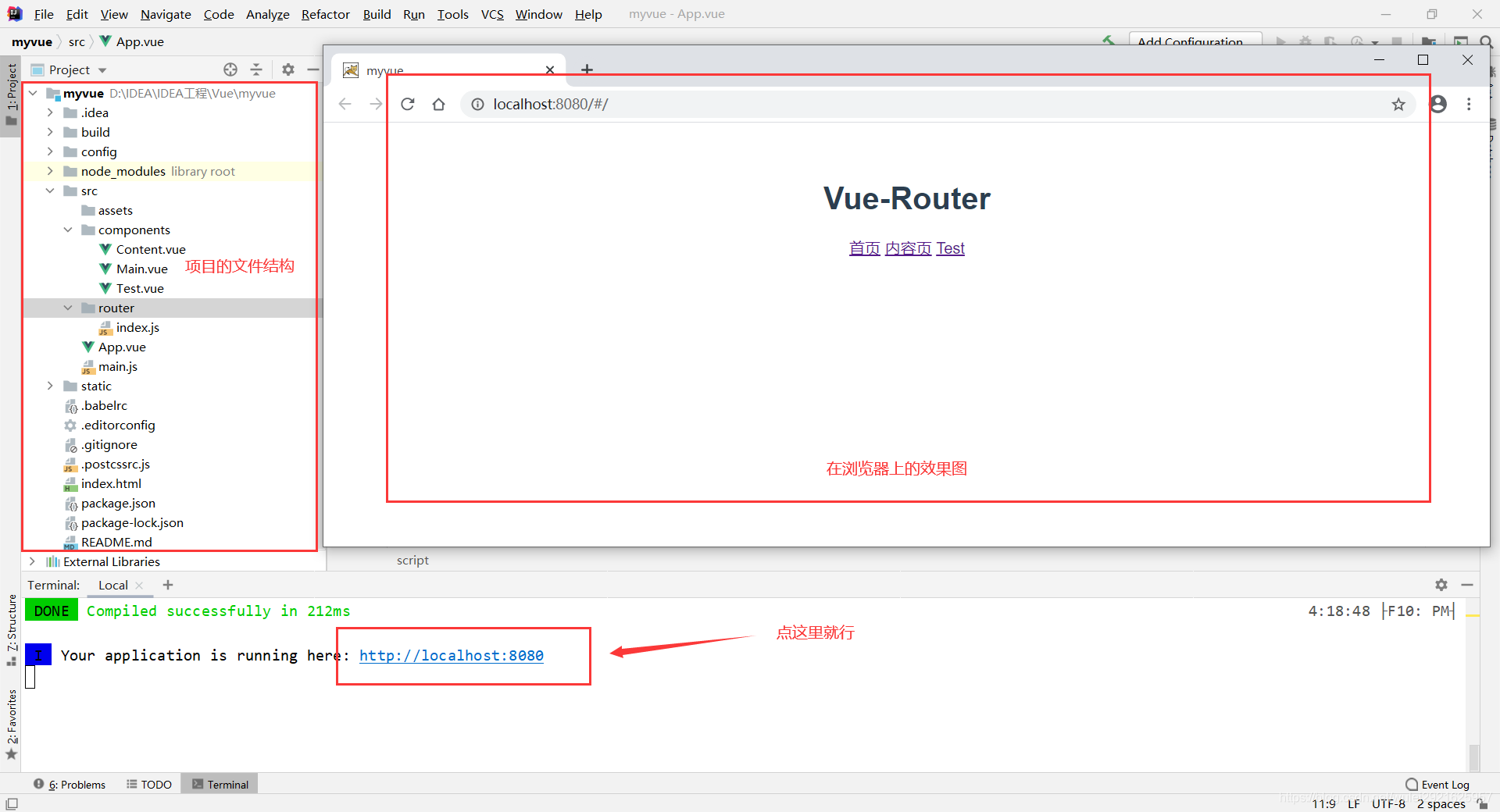Collapse the src folder
This screenshot has width=1500, height=812.
[50, 191]
